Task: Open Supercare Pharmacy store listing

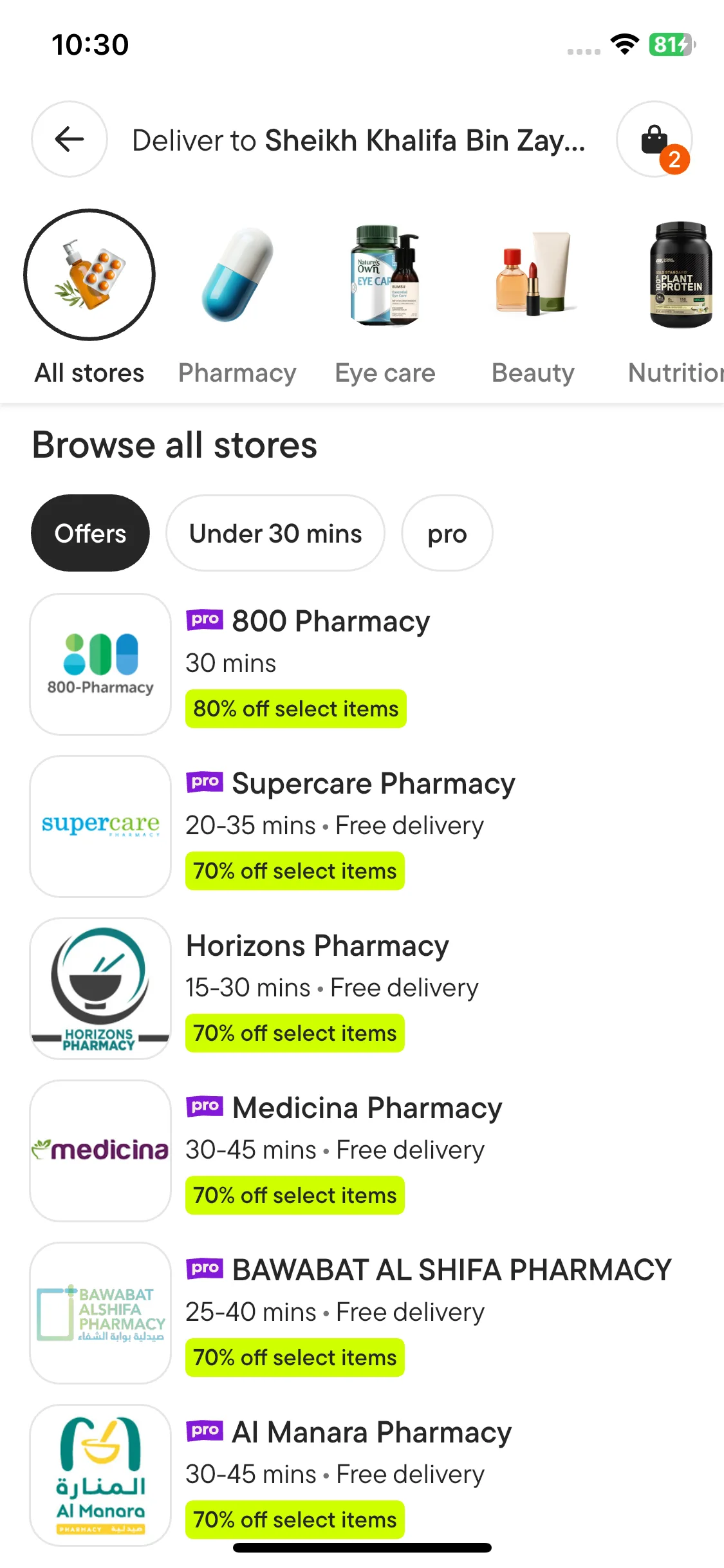Action: coord(373,784)
